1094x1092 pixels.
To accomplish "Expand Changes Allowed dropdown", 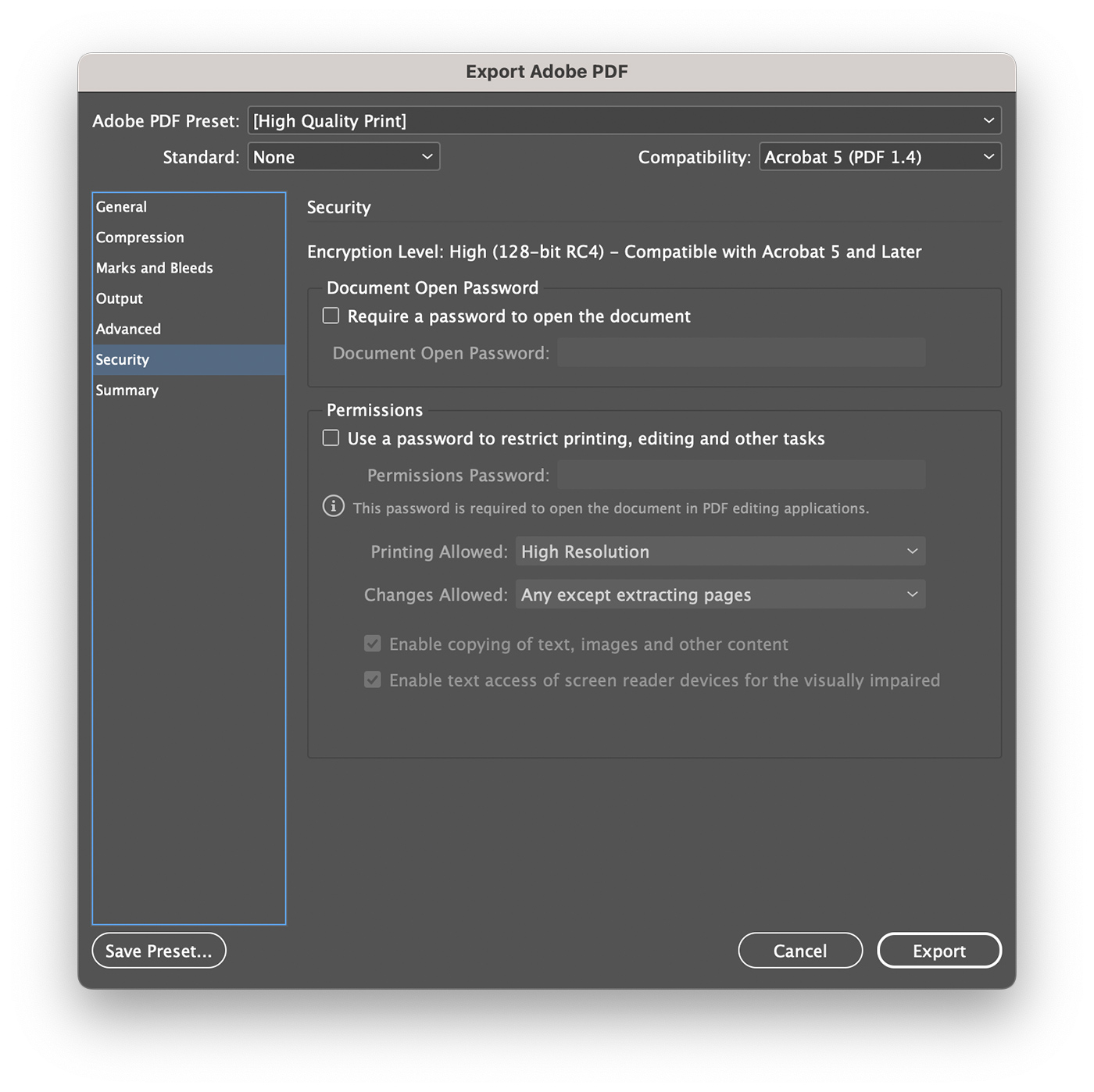I will [720, 594].
